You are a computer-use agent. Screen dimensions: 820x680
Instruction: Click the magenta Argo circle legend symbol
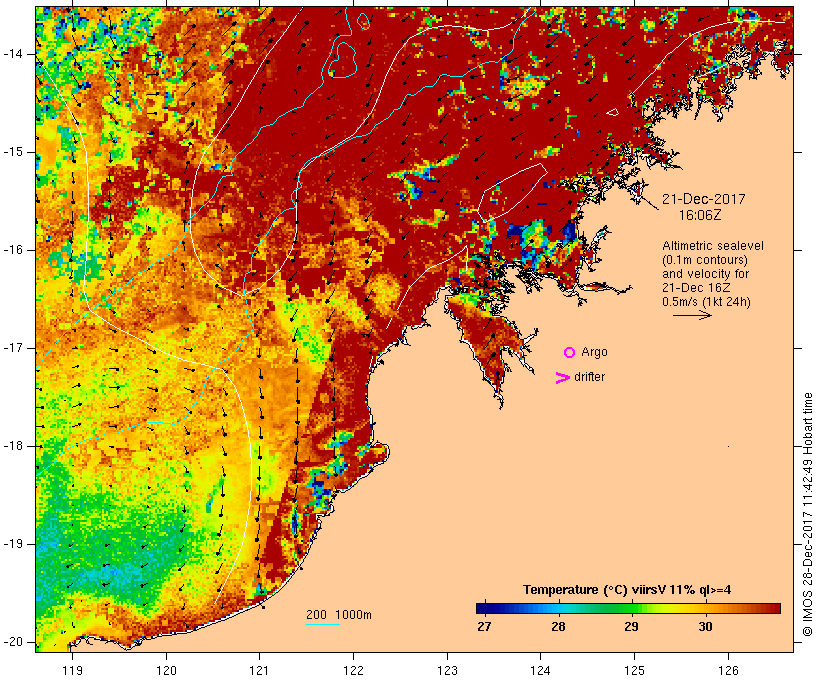[570, 353]
